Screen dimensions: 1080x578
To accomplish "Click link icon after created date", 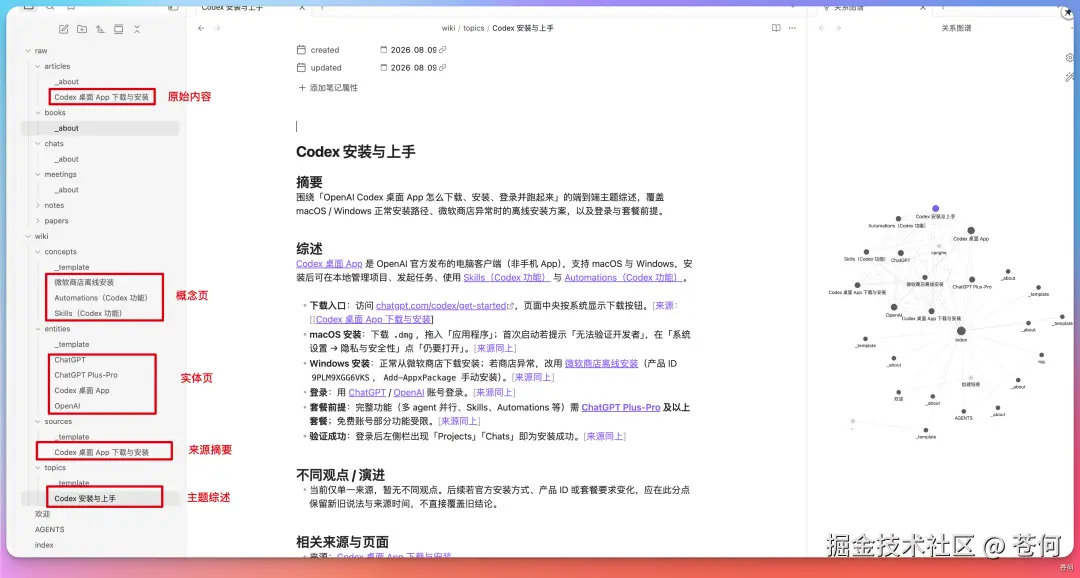I will (x=443, y=50).
